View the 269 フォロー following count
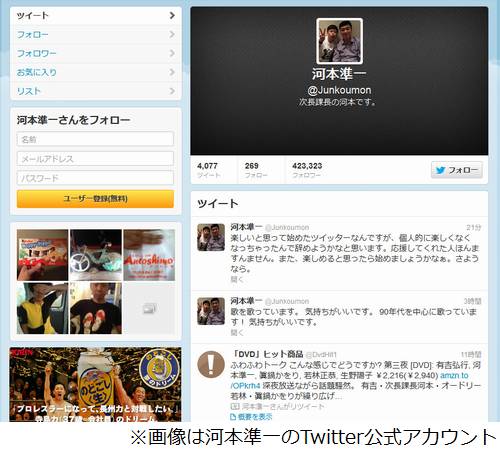This screenshot has height=451, width=500. coord(256,170)
